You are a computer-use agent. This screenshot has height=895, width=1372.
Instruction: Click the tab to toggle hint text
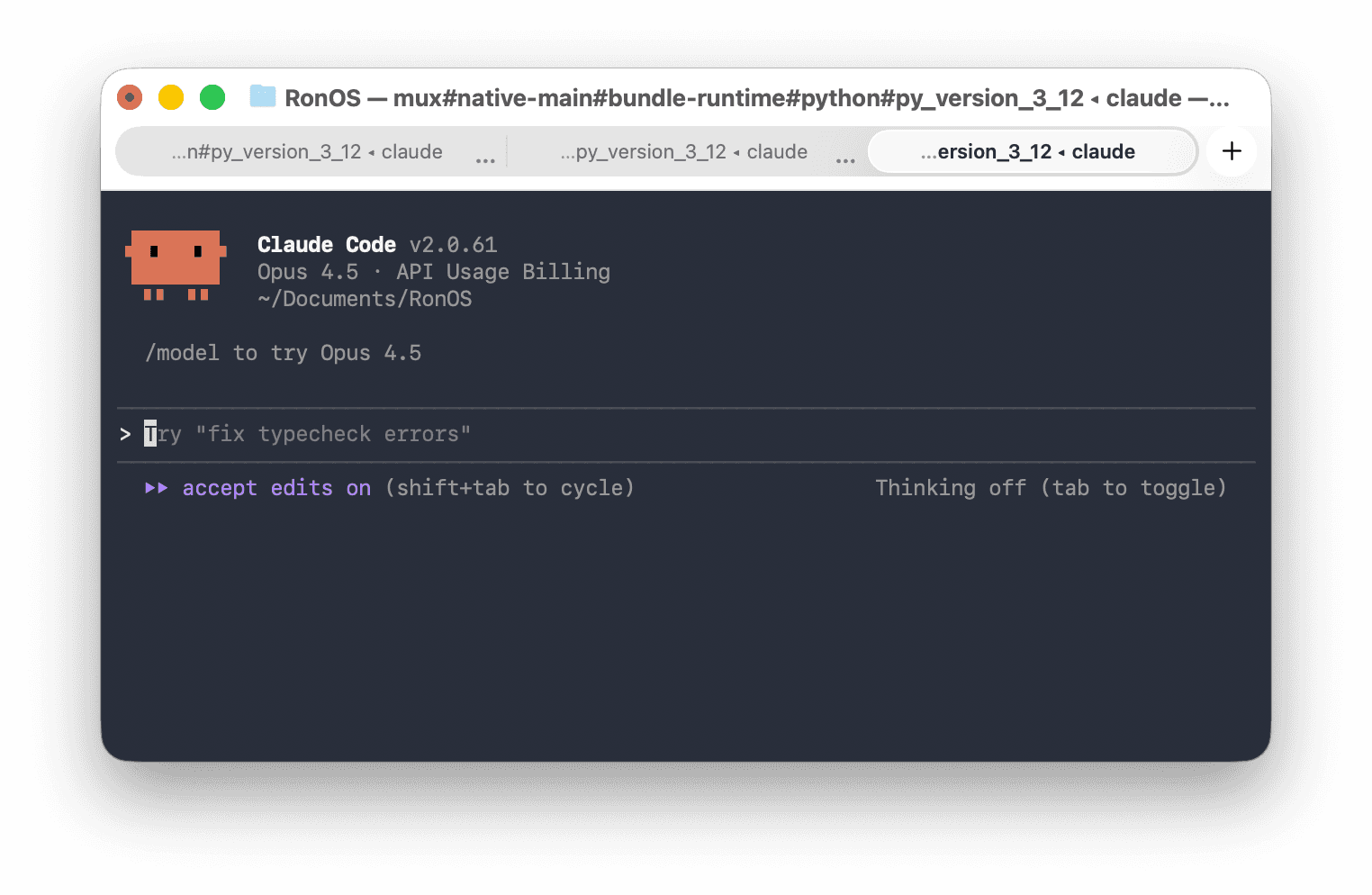(x=1134, y=488)
